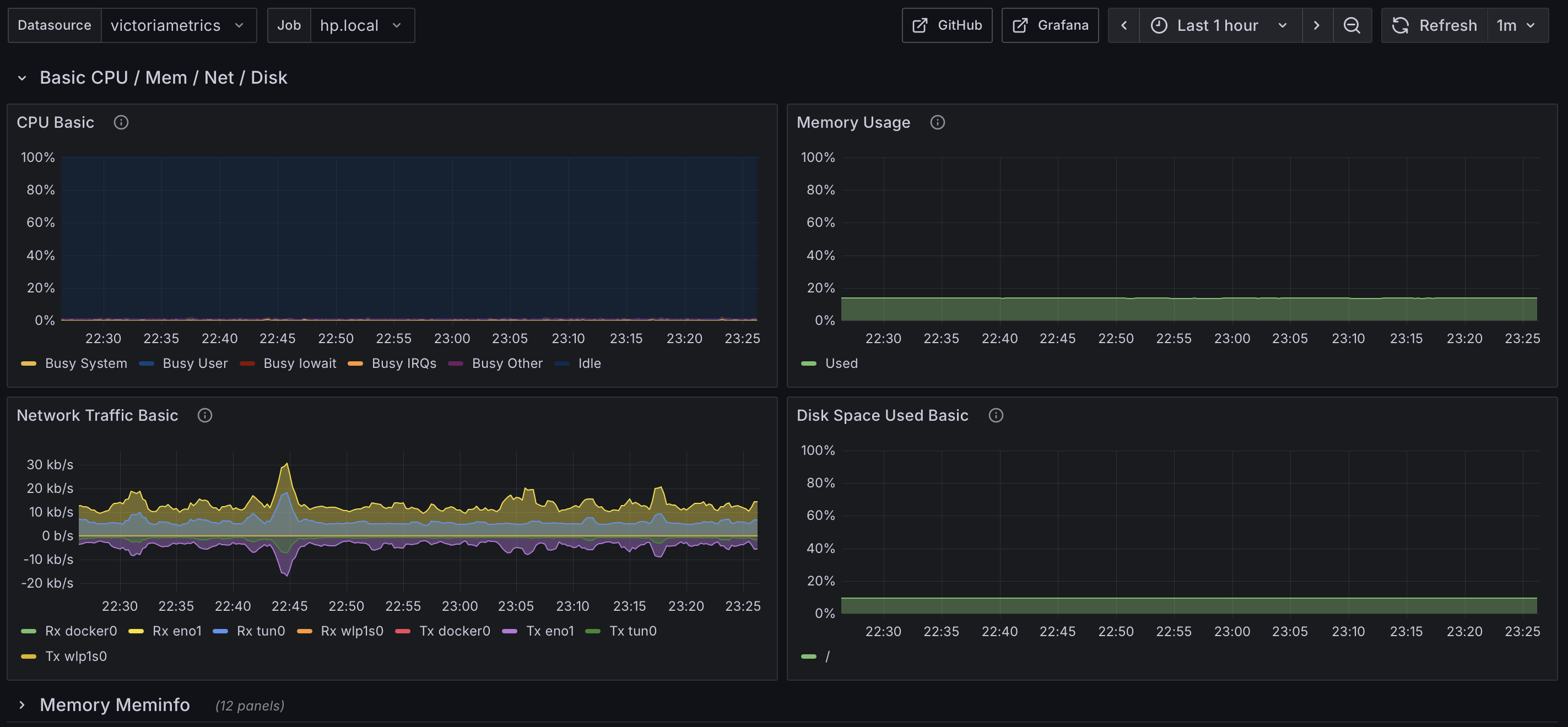The image size is (1568, 727).
Task: Toggle the Busy System legend series
Action: coord(85,363)
